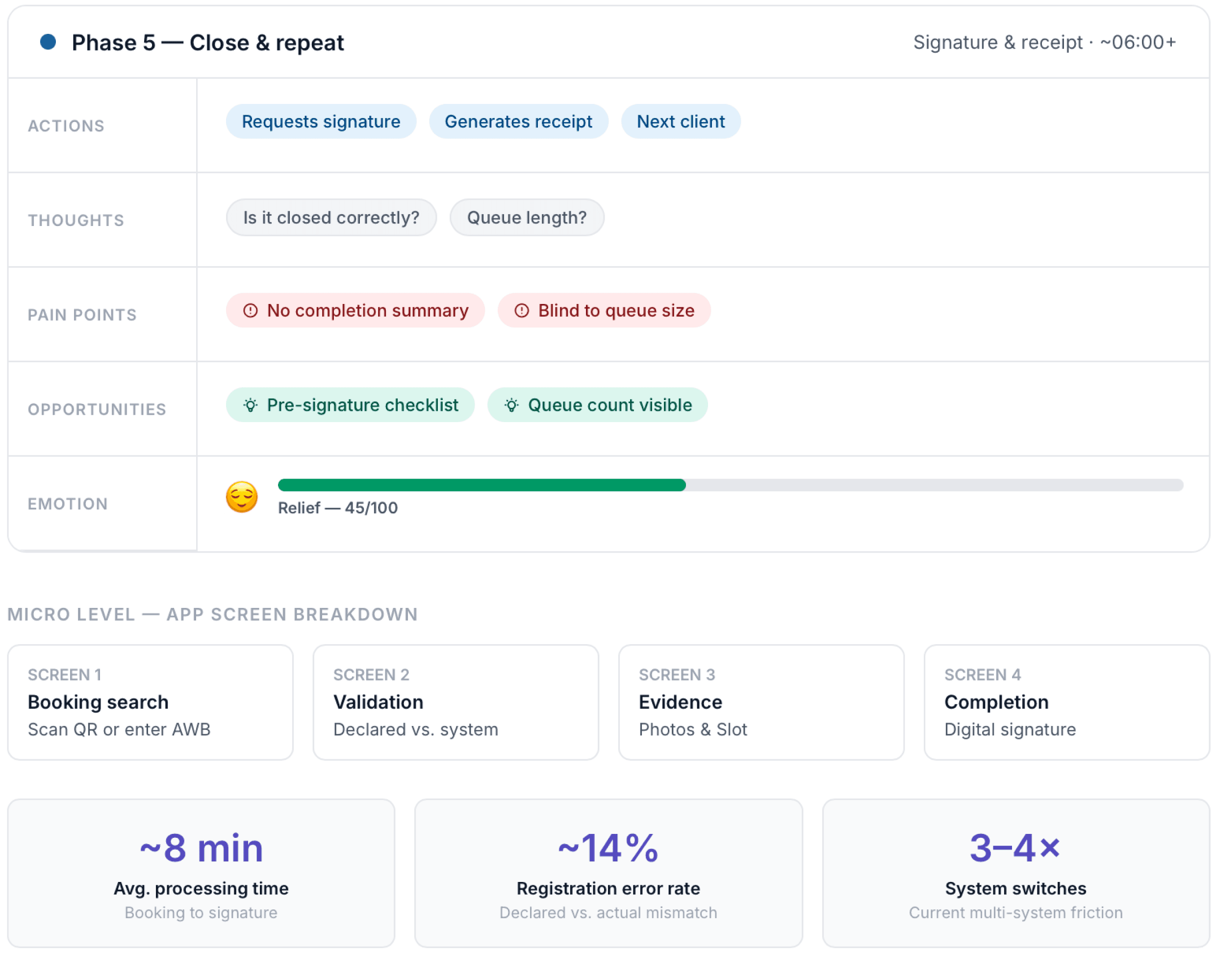Click the relieved face emoji
Viewport: 1216px width, 980px height.
coord(242,497)
